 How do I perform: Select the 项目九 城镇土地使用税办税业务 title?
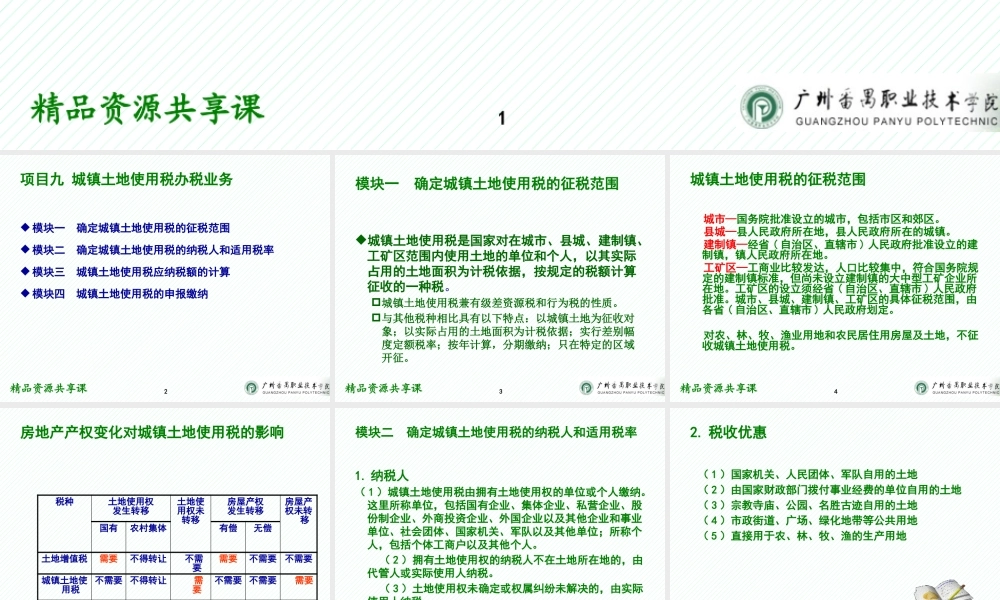coord(130,180)
